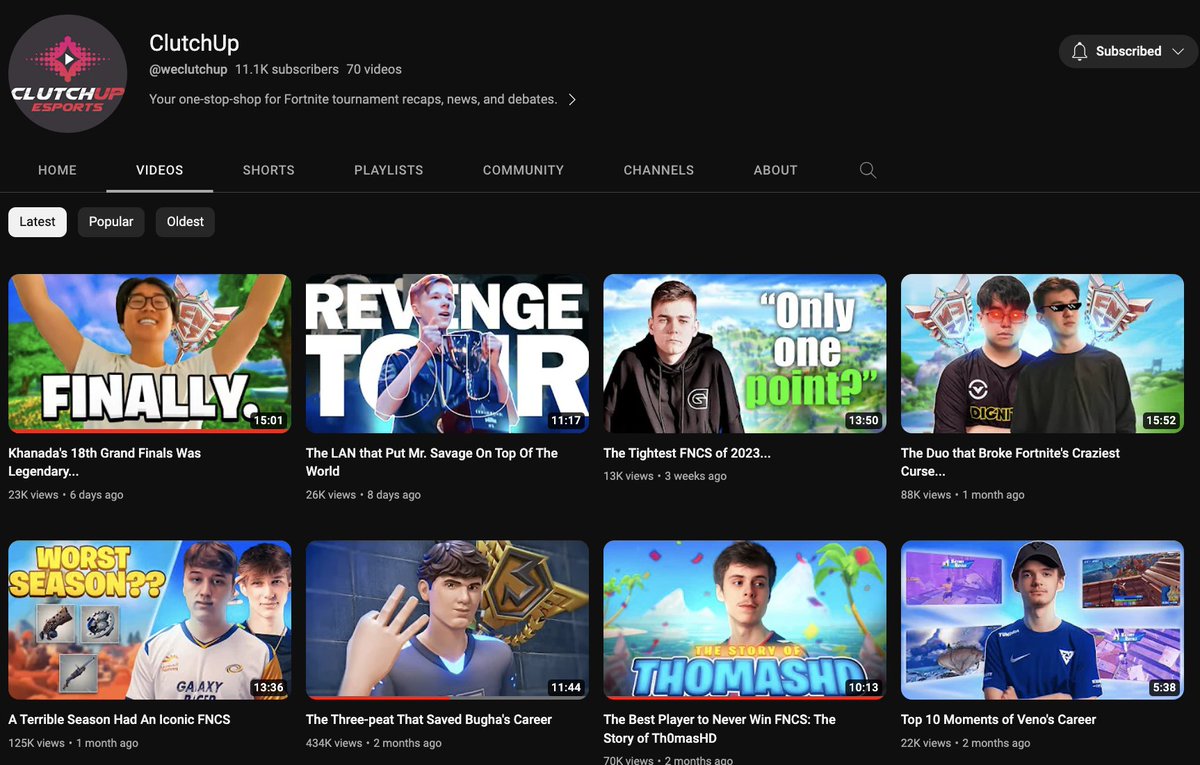The width and height of the screenshot is (1200, 765).
Task: Open the 'WORST SEASON??' thumbnail
Action: (x=150, y=620)
